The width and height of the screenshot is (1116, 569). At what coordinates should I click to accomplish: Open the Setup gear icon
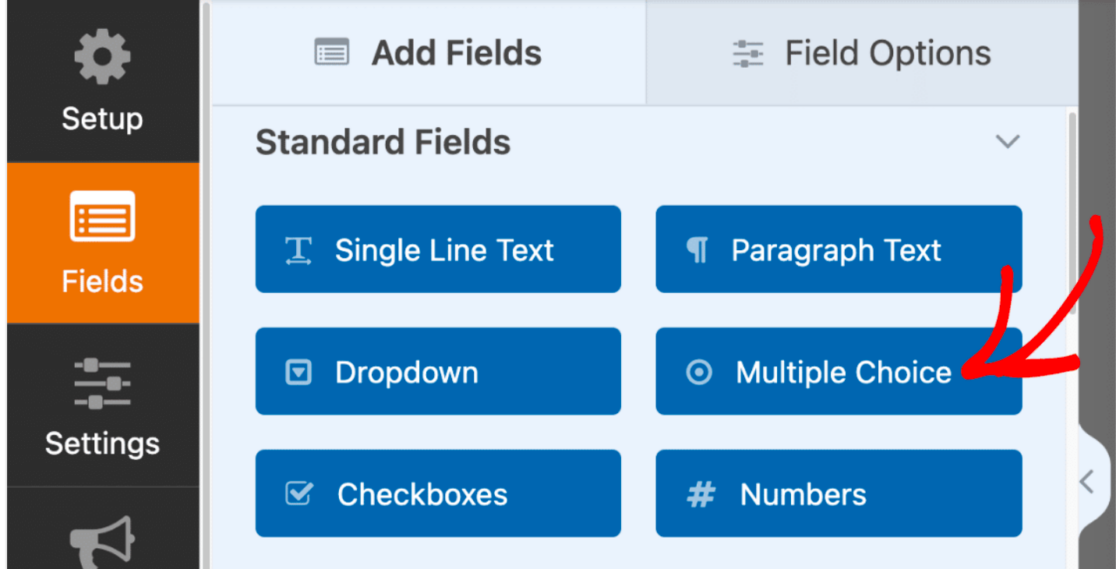pyautogui.click(x=102, y=58)
